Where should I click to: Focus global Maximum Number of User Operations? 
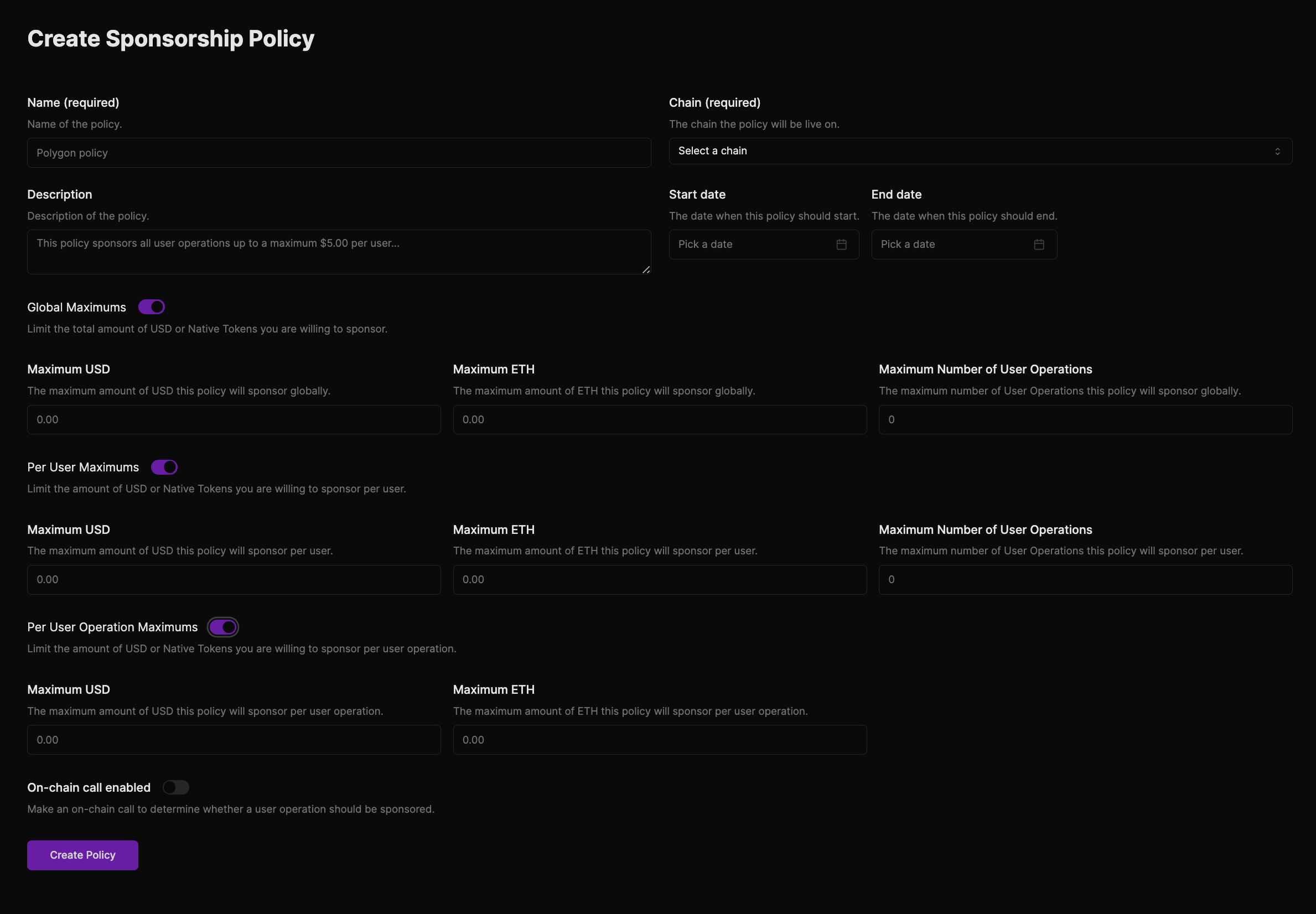[1085, 420]
